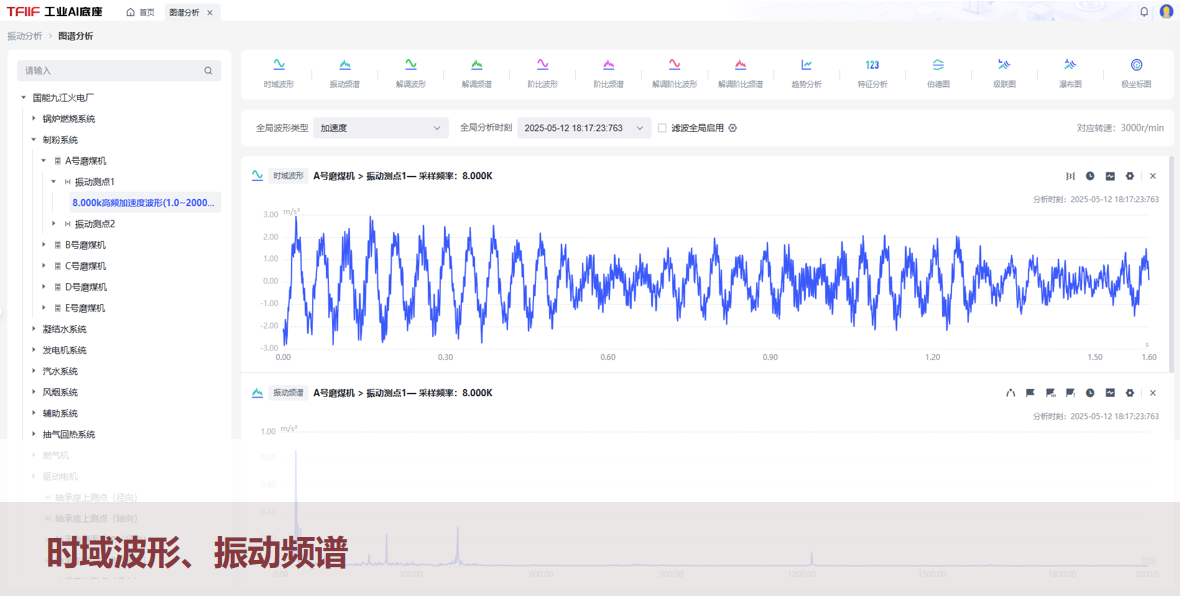
Task: Click the 对应转速：3000r/min text
Action: (x=1121, y=128)
